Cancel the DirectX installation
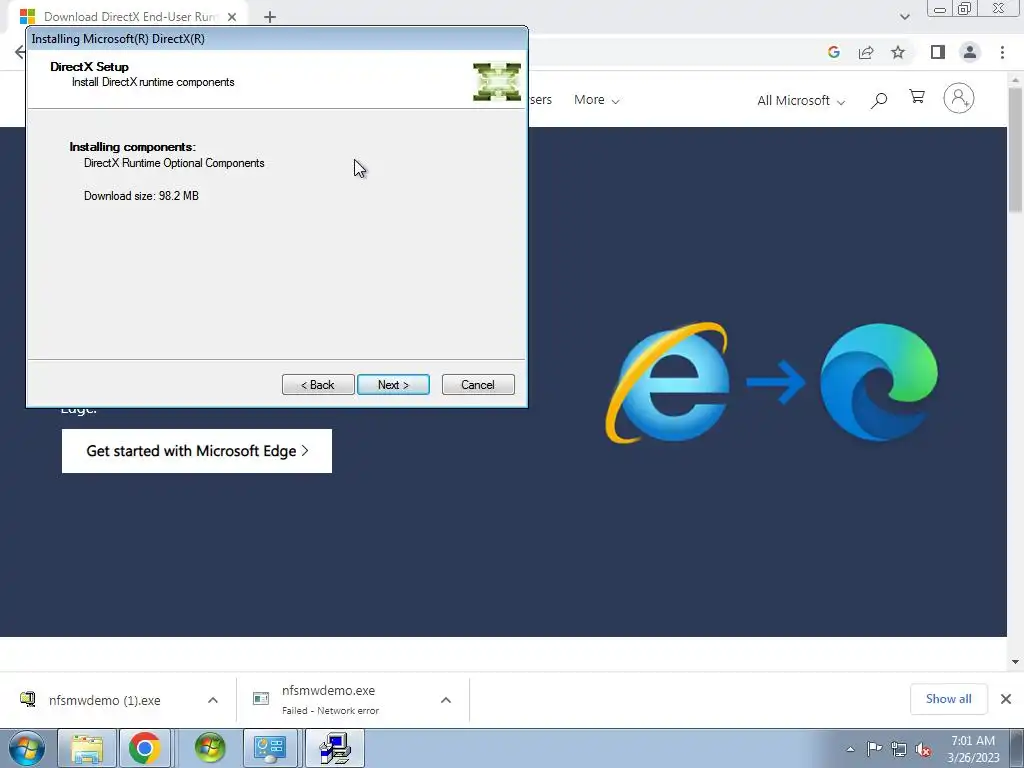1024x768 pixels. click(x=478, y=385)
